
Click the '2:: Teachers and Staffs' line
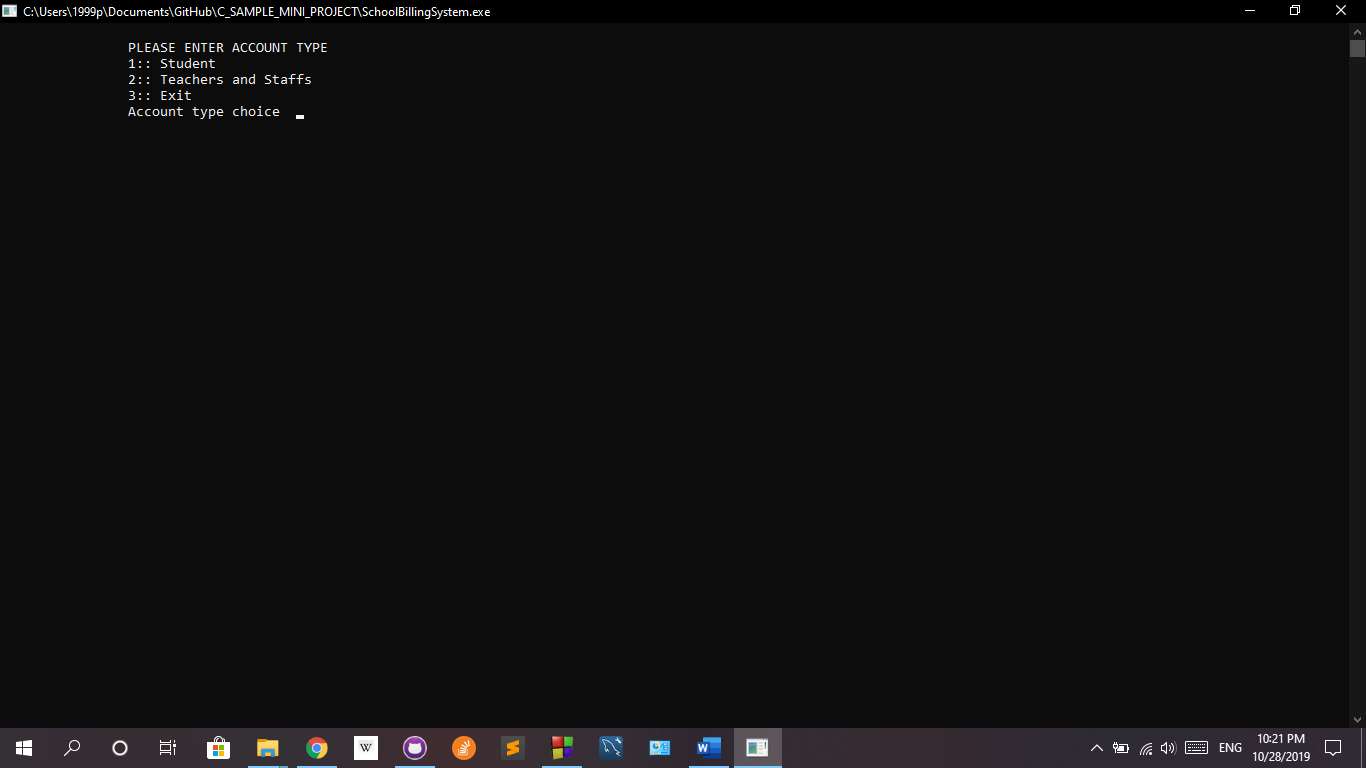point(220,79)
